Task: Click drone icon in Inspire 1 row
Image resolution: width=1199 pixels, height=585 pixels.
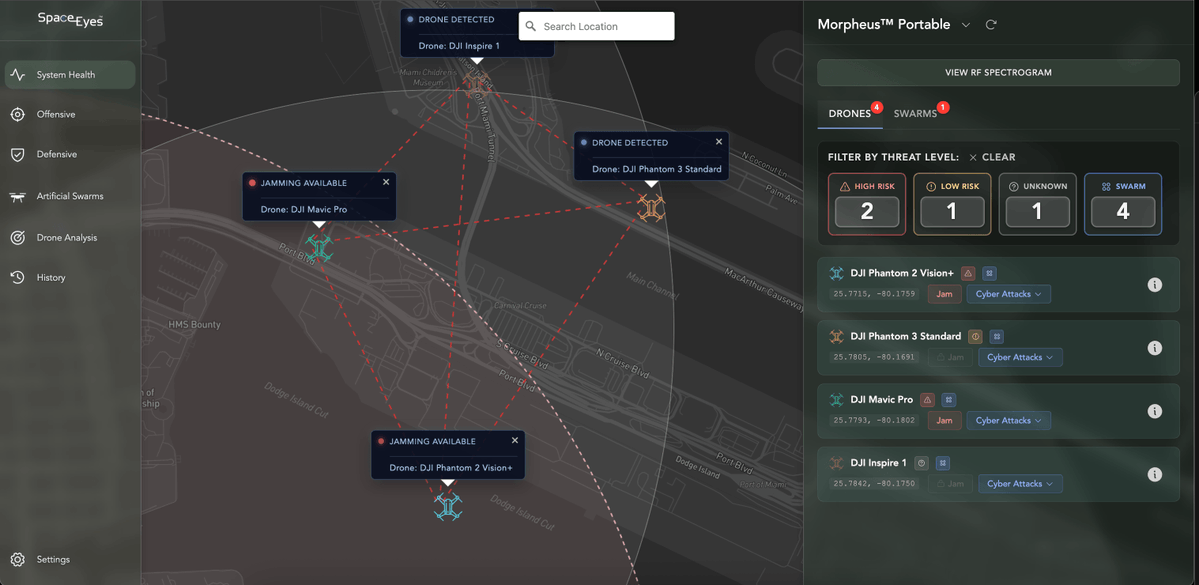Action: (x=837, y=463)
